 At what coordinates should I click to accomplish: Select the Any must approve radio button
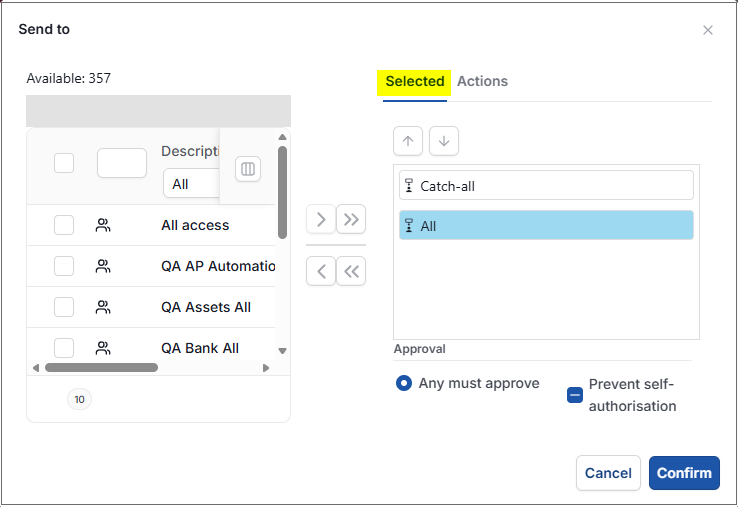click(x=404, y=383)
